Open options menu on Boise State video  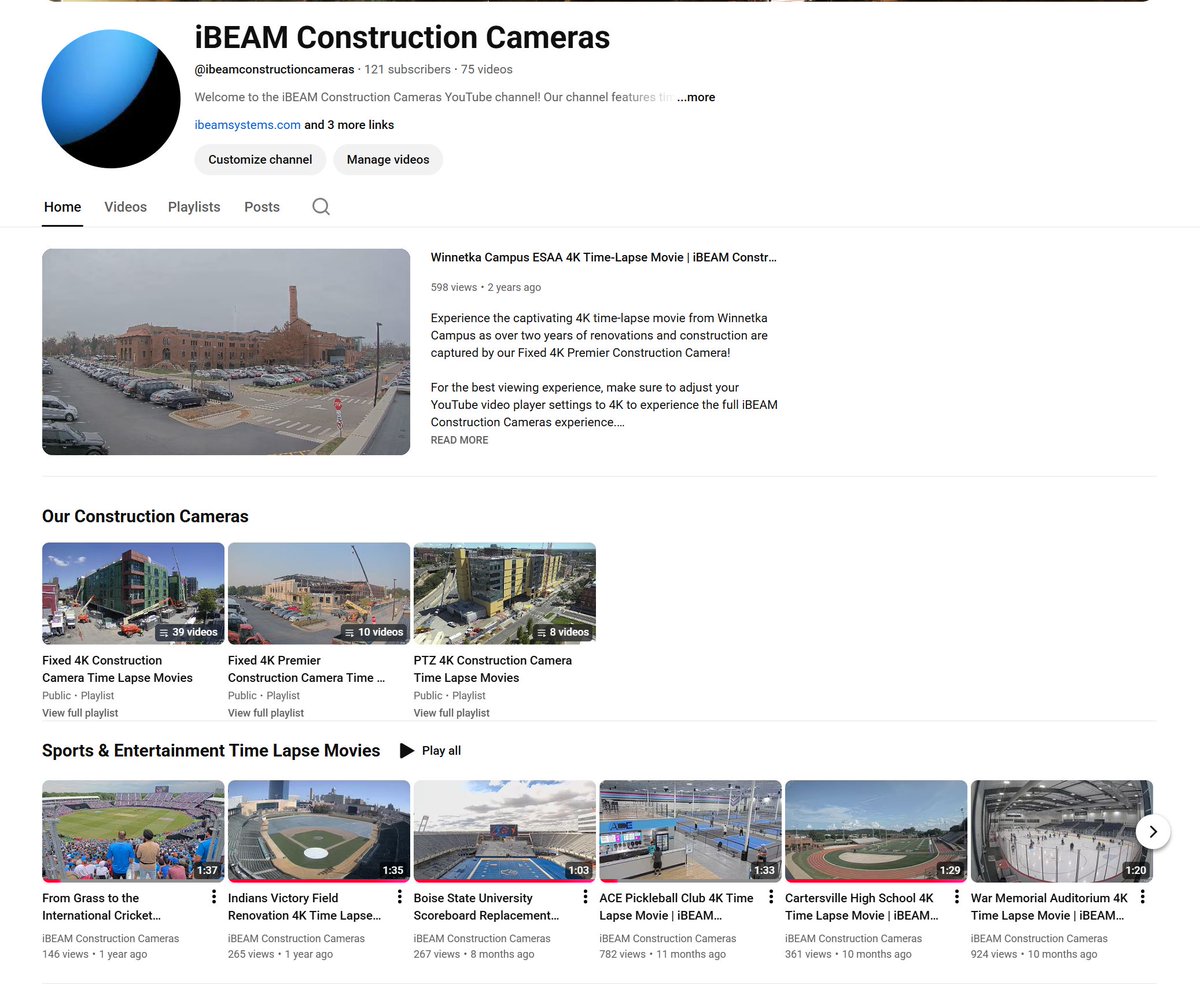point(583,897)
